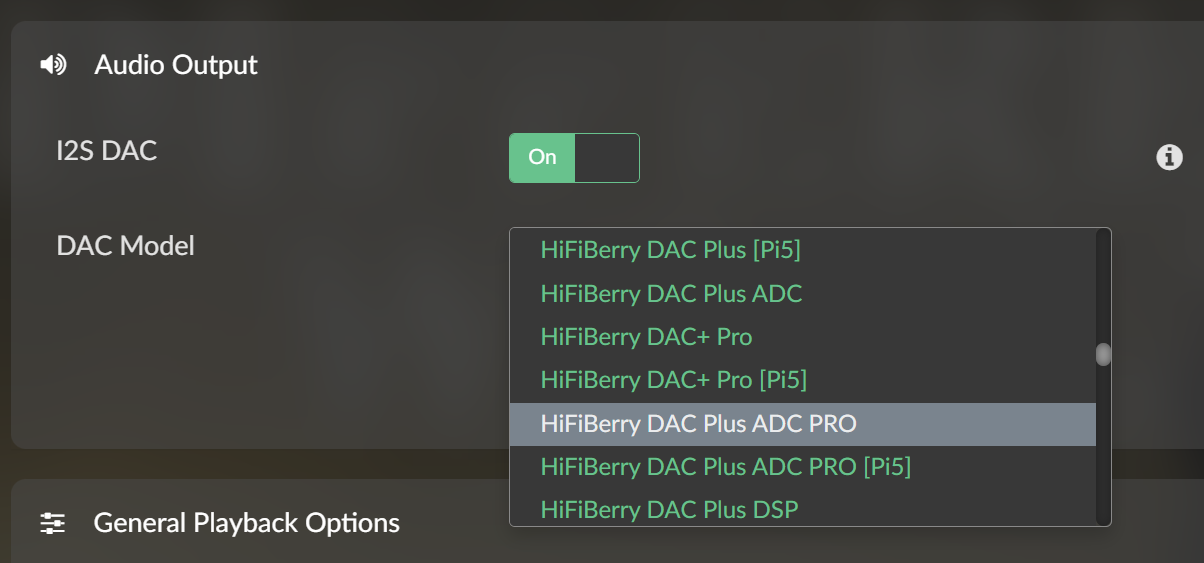Click the sliders icon beside General Playback Options
1204x563 pixels.
[x=53, y=523]
